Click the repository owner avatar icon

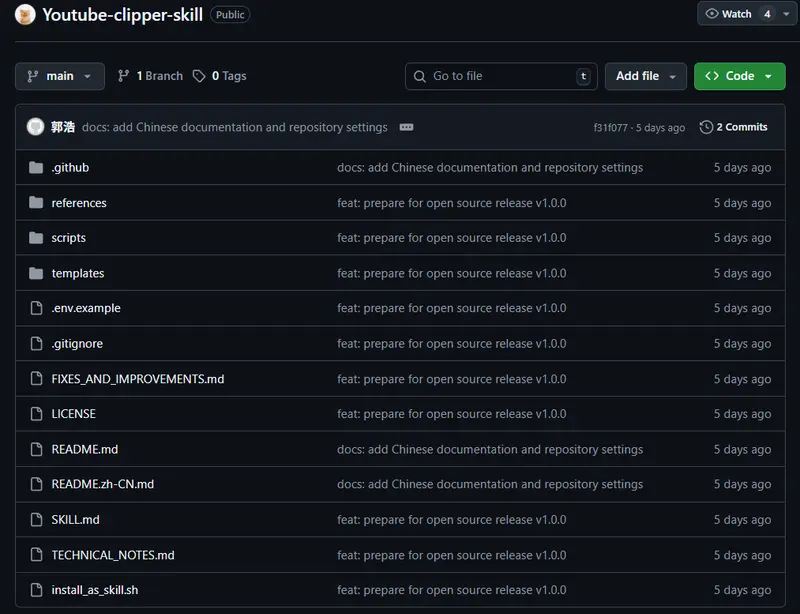pyautogui.click(x=25, y=14)
